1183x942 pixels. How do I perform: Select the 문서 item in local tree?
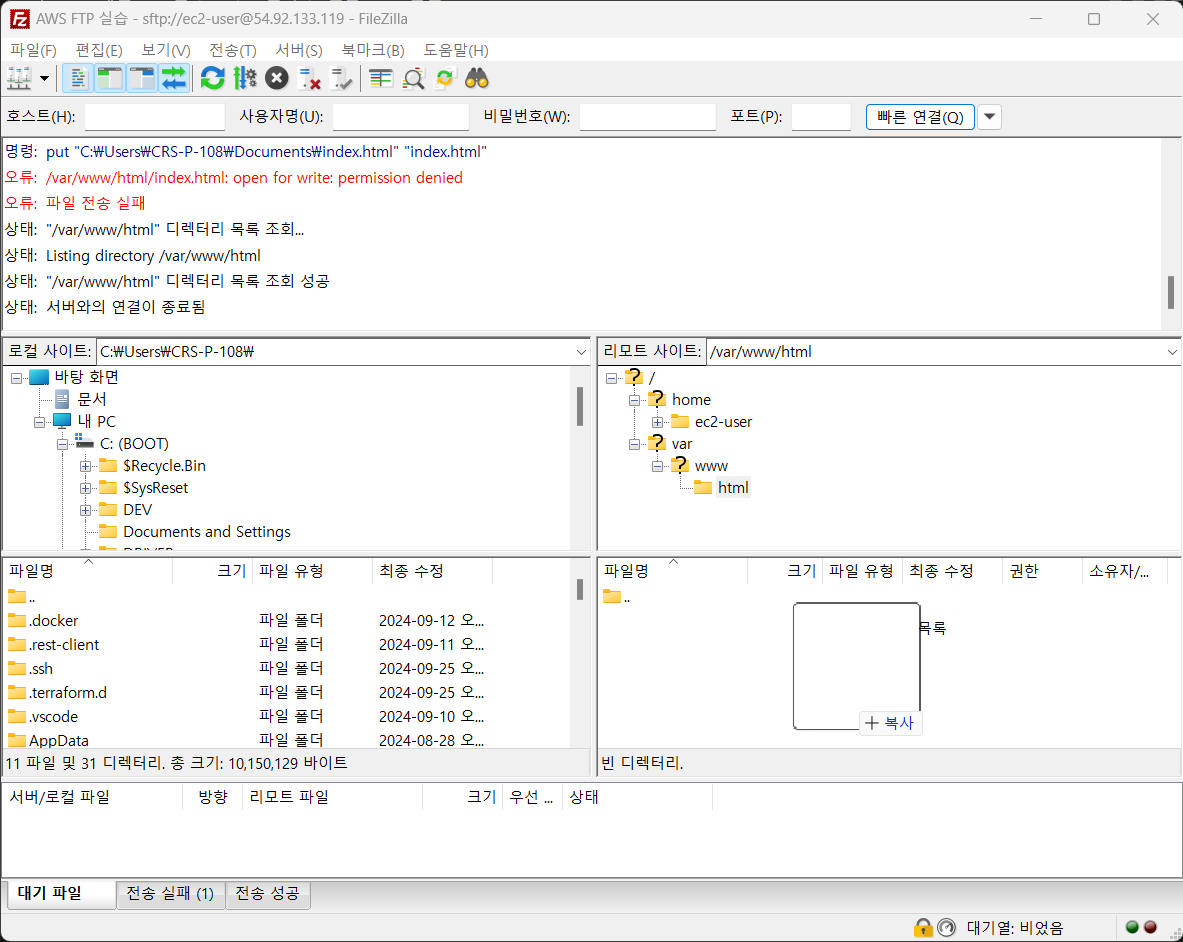91,399
